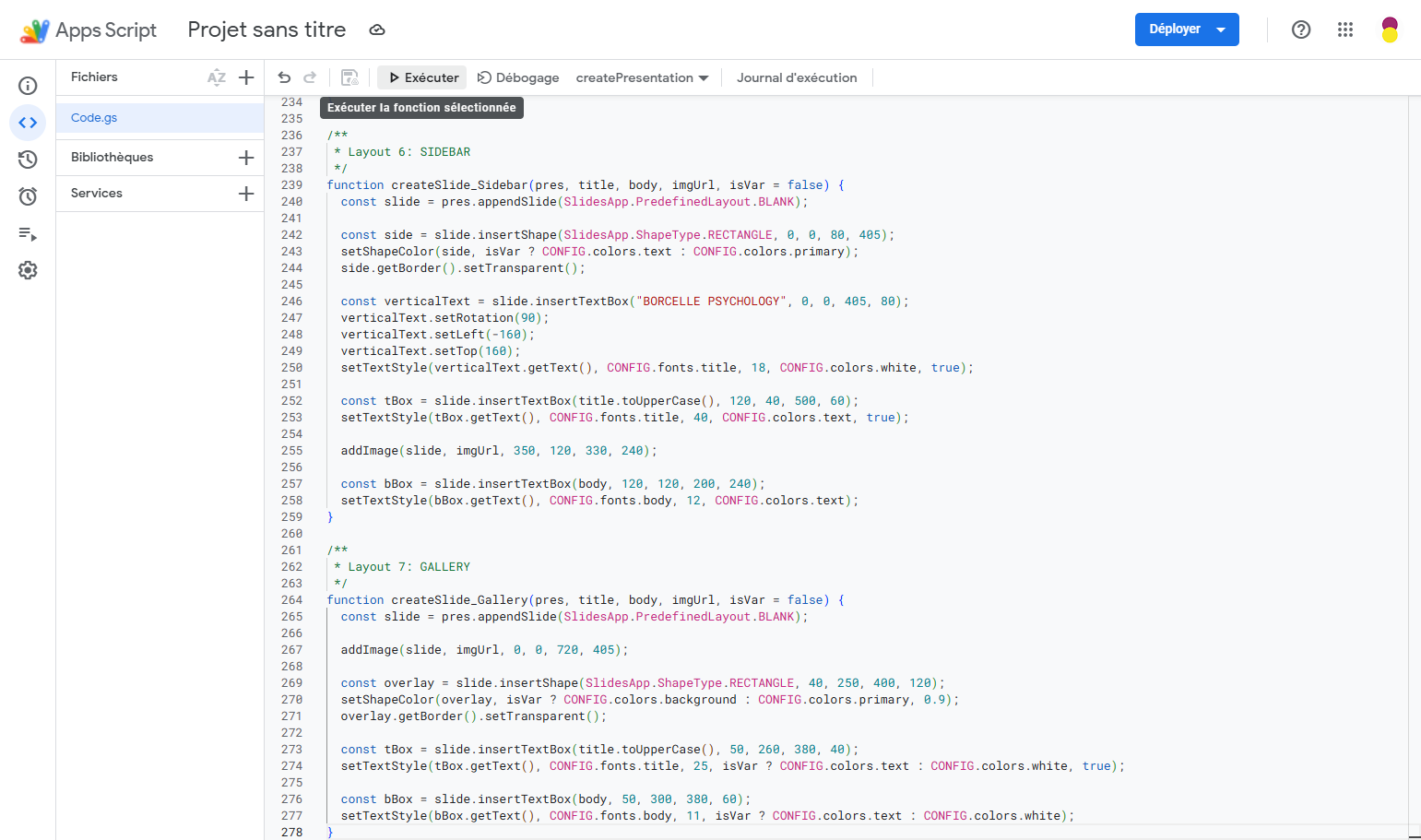Open the Google apps grid
The width and height of the screenshot is (1421, 840).
[x=1345, y=30]
